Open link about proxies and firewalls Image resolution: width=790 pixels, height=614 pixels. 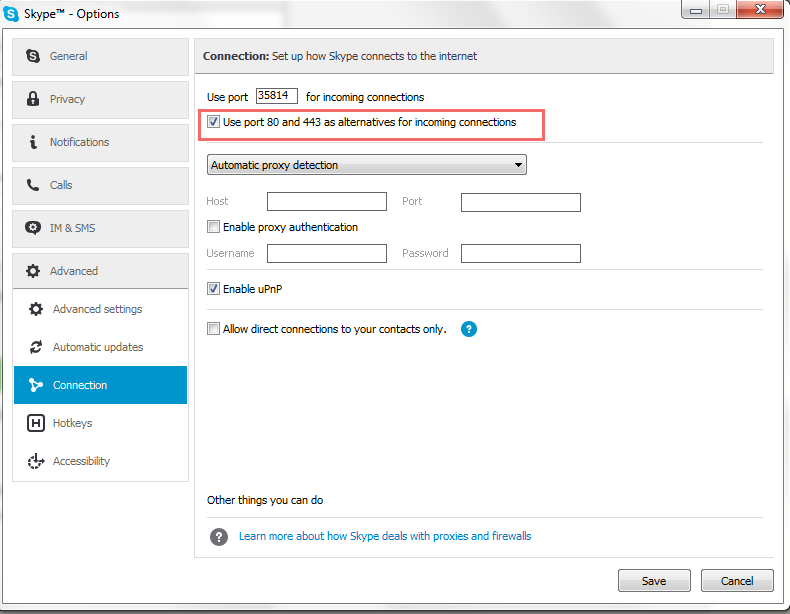pyautogui.click(x=385, y=536)
